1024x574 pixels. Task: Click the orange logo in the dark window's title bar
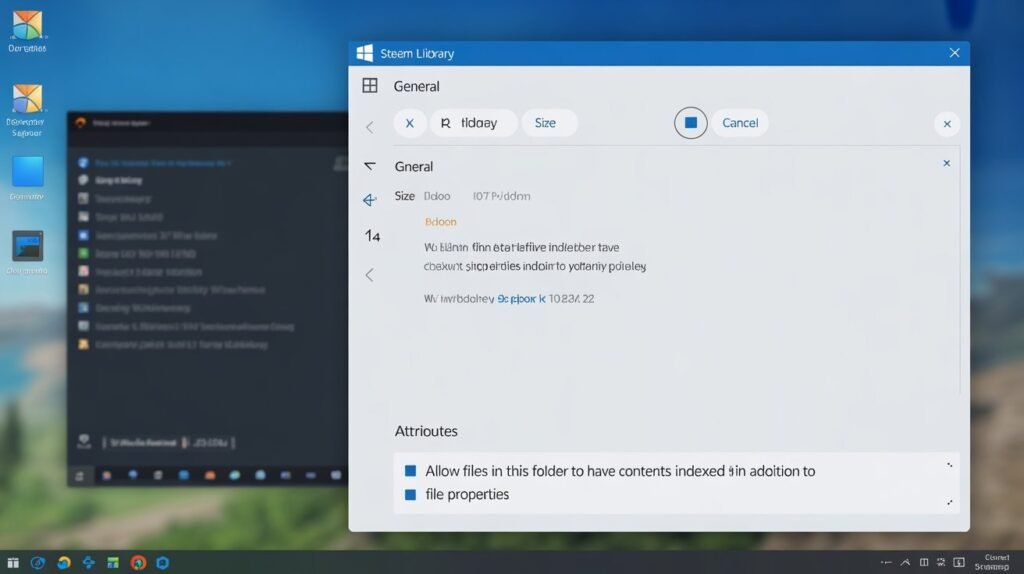80,123
